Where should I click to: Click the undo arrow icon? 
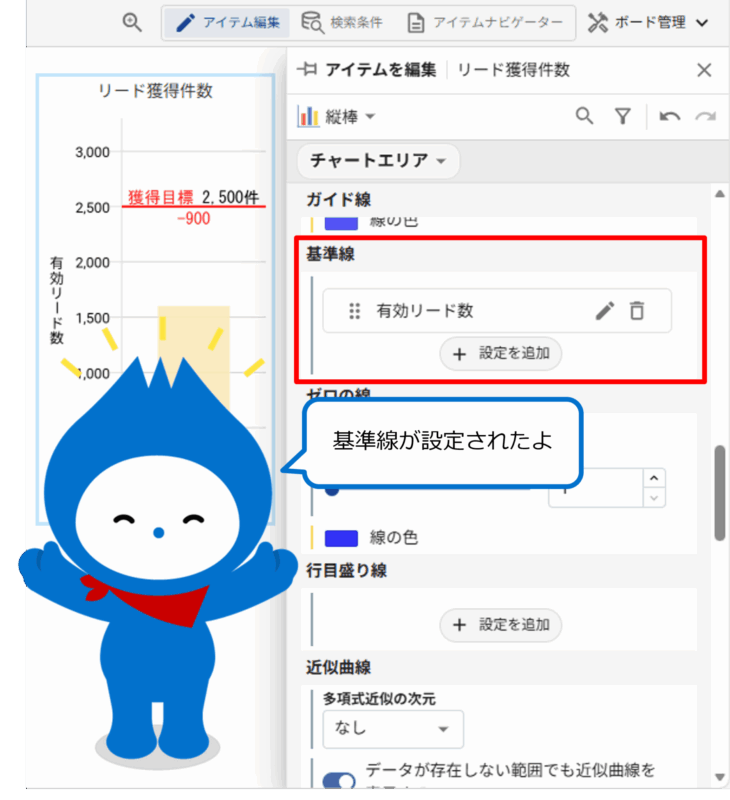(669, 117)
